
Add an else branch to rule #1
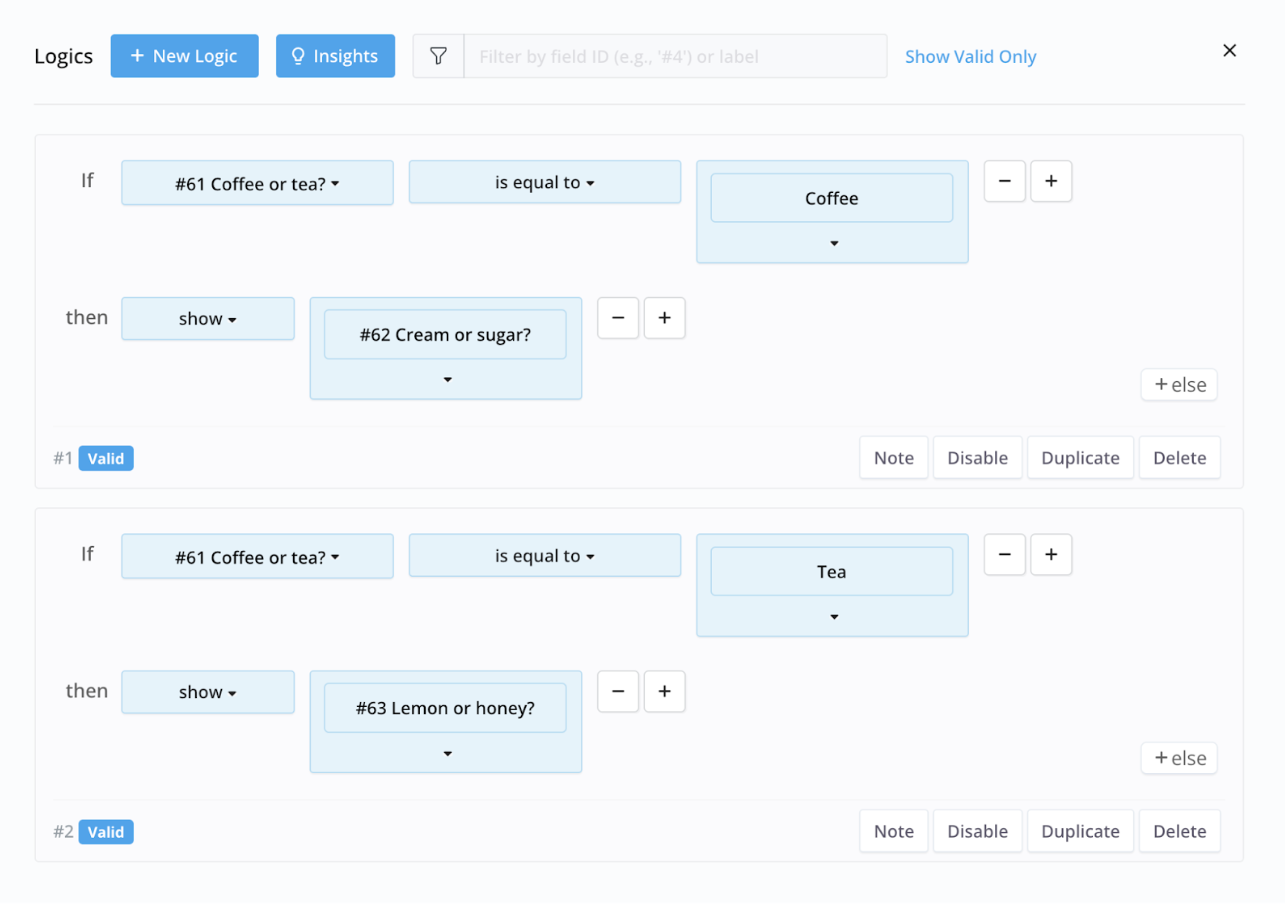click(1179, 385)
